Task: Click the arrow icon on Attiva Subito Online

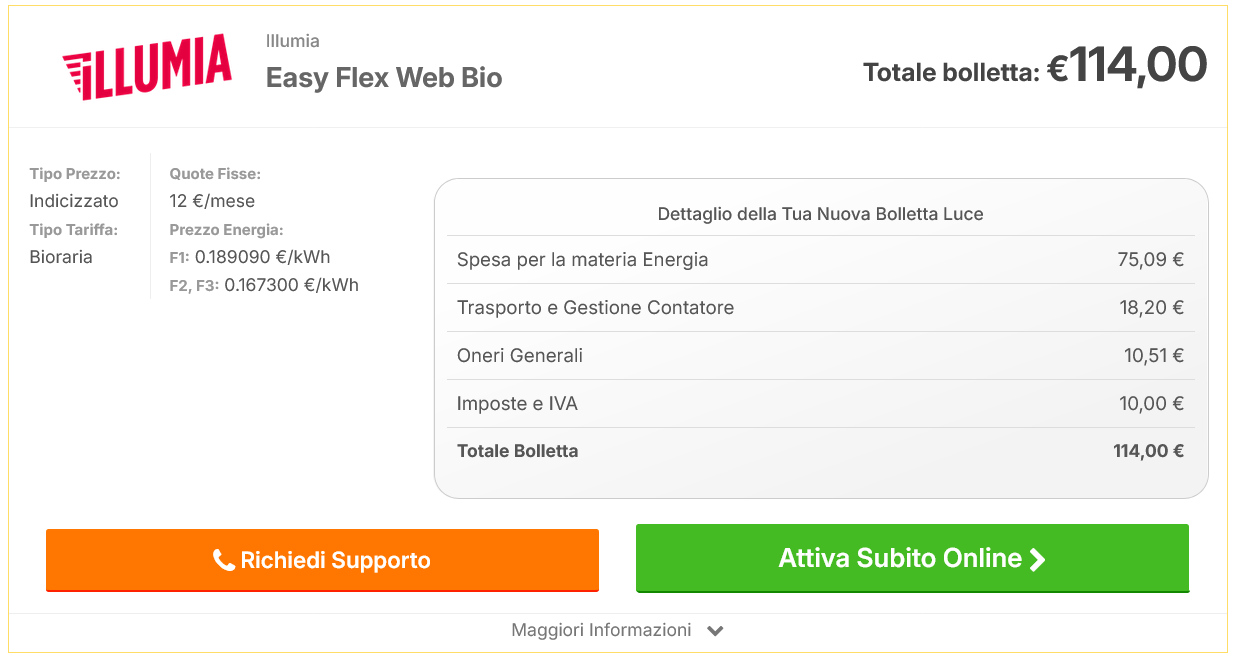Action: 1038,559
